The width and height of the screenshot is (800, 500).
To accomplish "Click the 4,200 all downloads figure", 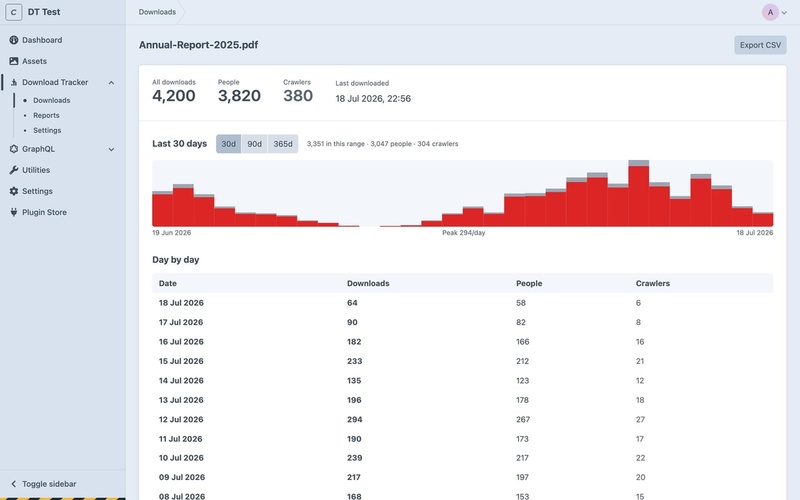I will [173, 95].
